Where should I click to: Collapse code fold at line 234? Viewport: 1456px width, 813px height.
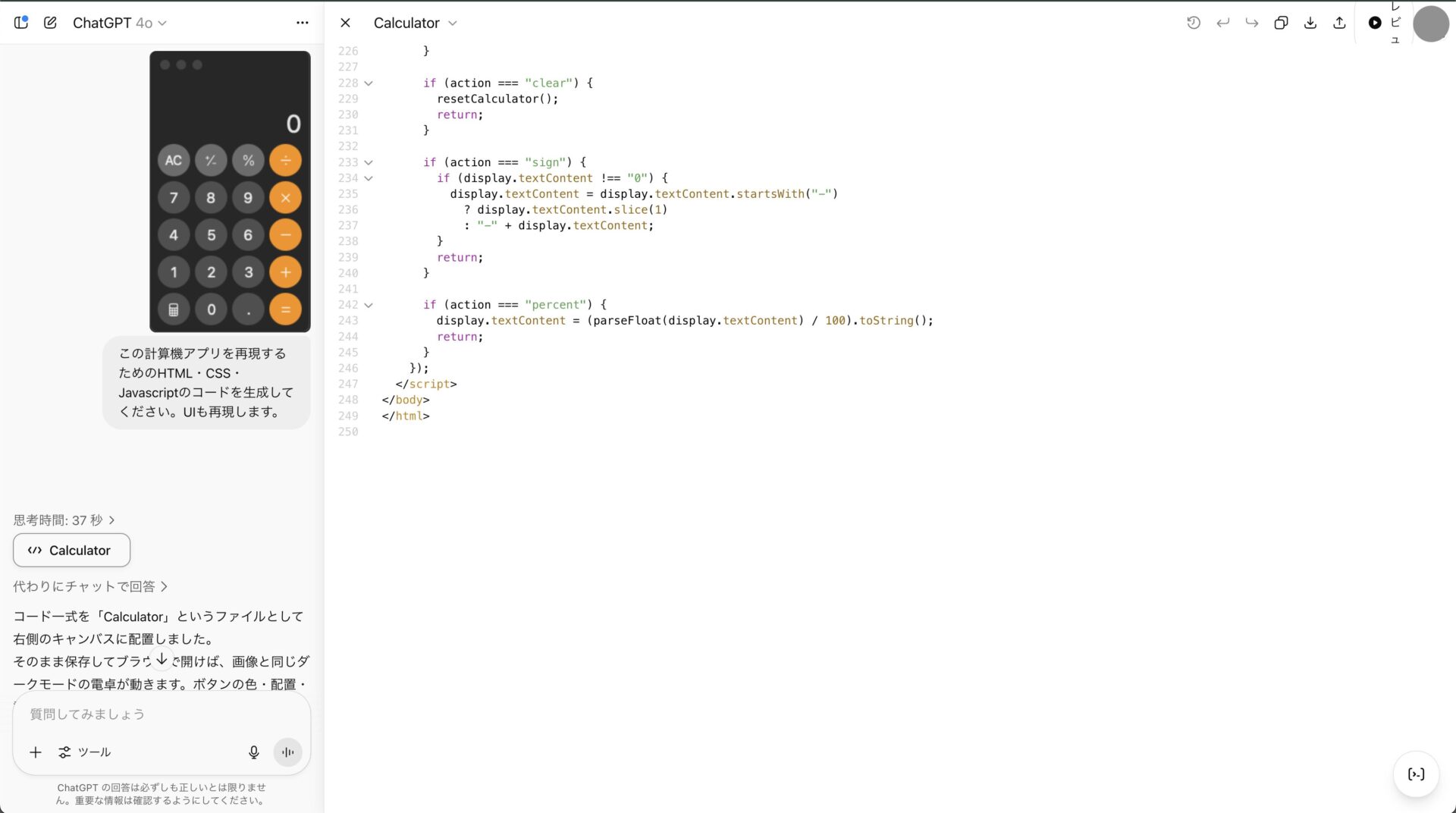pyautogui.click(x=369, y=178)
